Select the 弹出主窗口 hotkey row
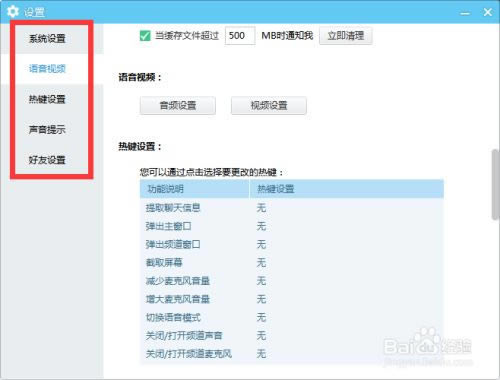Viewport: 500px width, 380px height. click(x=292, y=226)
